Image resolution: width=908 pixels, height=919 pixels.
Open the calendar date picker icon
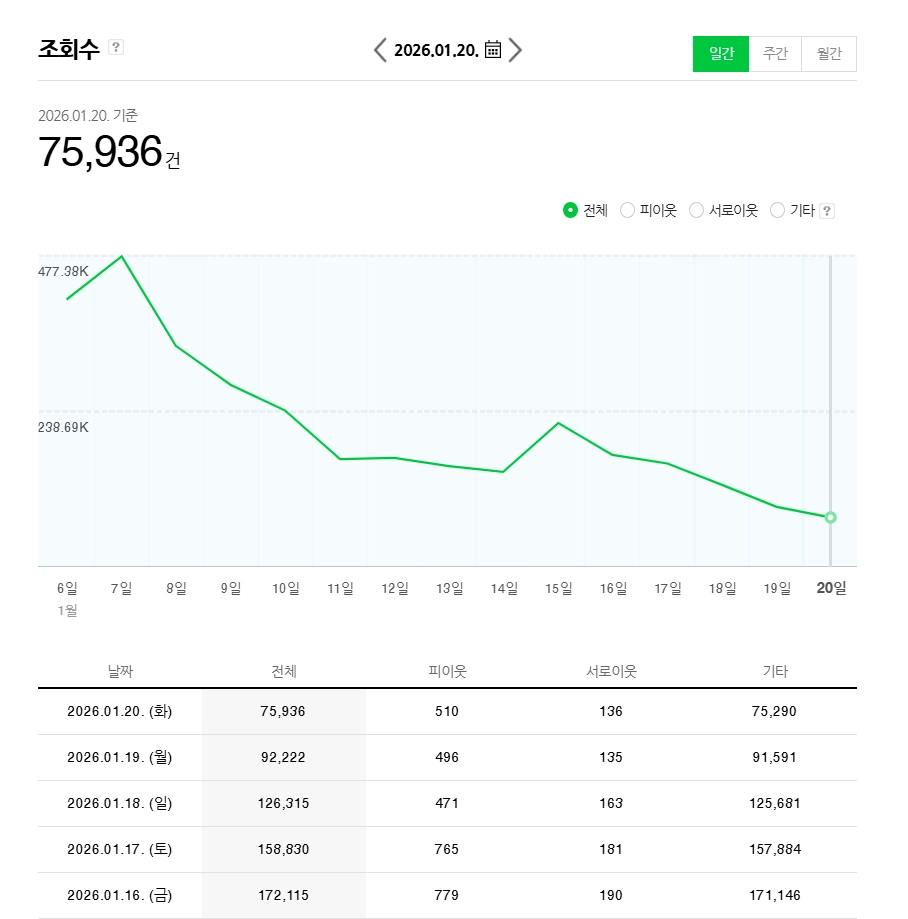click(x=493, y=50)
